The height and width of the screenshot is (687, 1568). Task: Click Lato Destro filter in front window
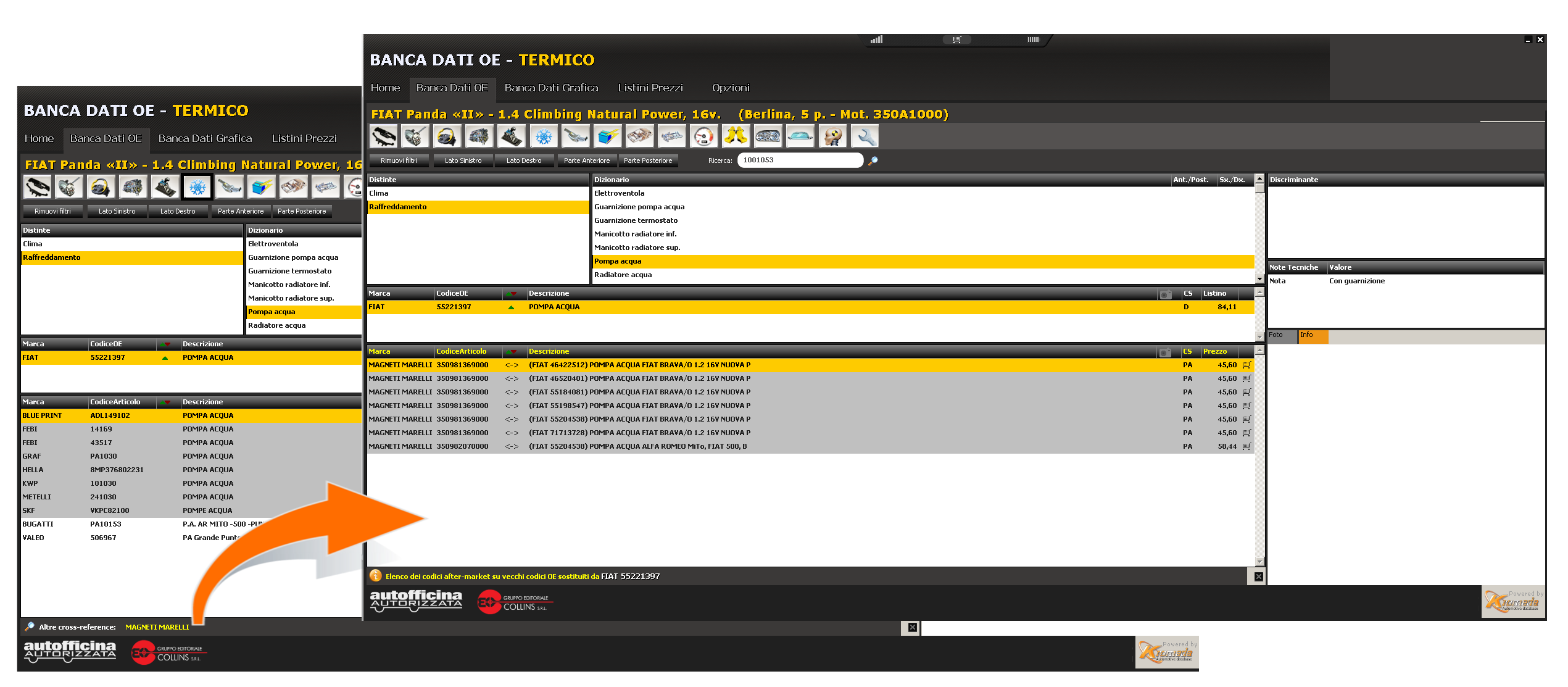[x=524, y=160]
